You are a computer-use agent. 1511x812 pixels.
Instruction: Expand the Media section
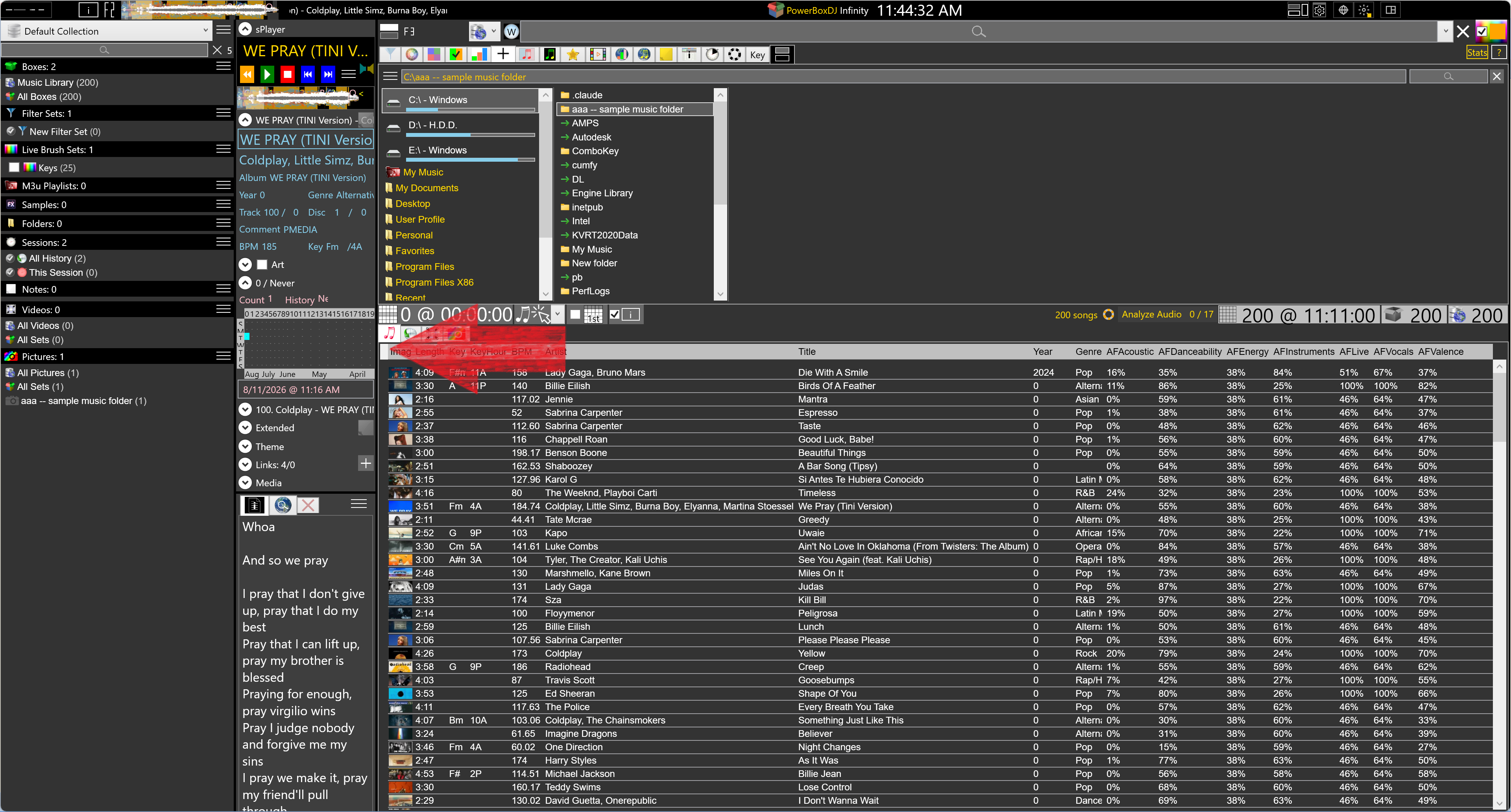pyautogui.click(x=245, y=483)
